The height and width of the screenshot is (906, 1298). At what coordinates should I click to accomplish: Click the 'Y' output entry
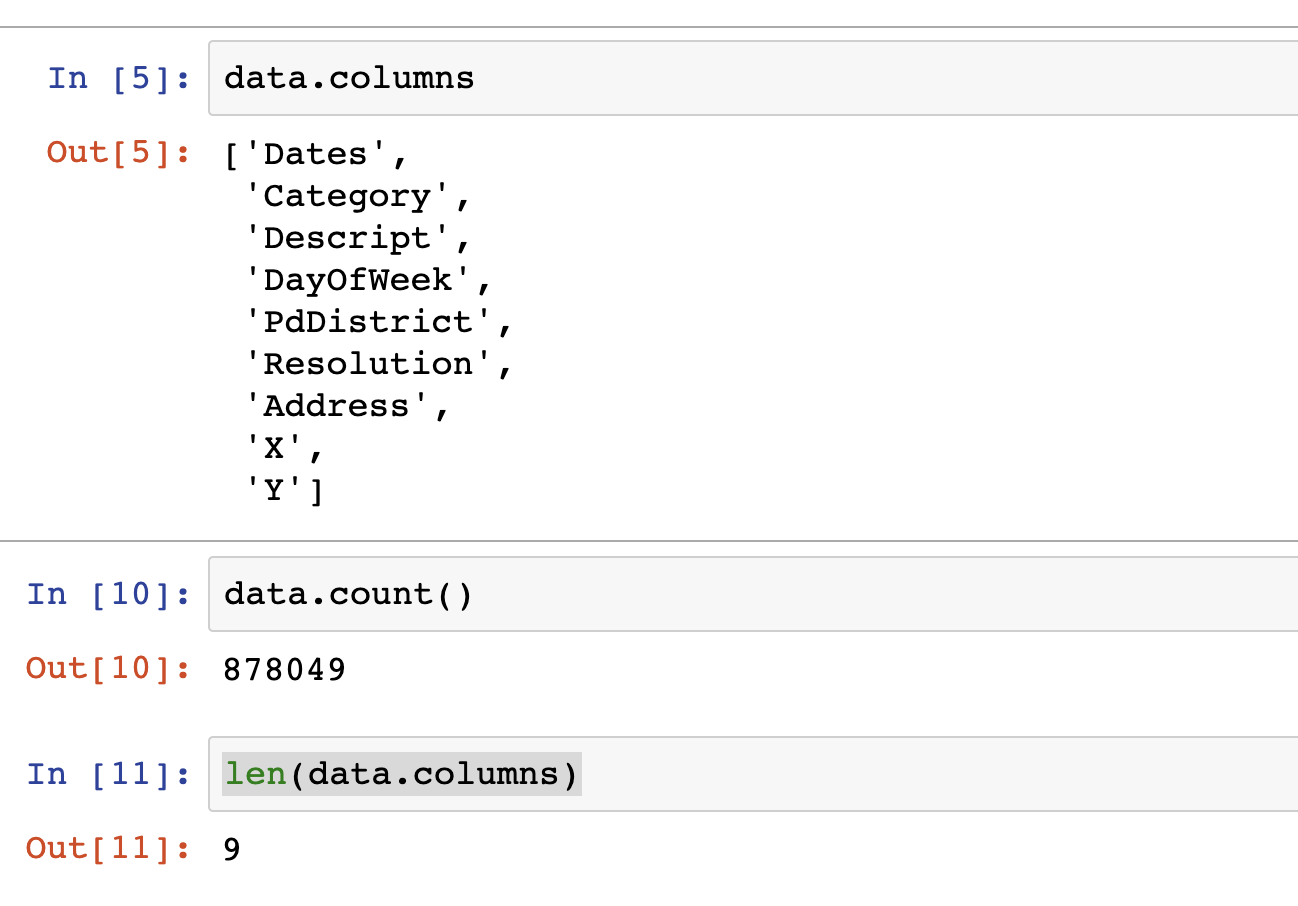(275, 490)
